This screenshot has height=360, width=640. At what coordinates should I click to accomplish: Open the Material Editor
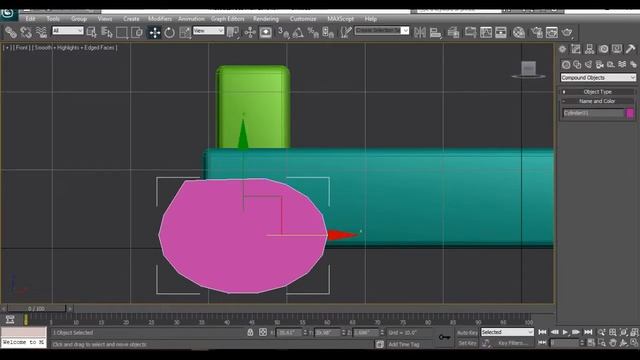click(x=519, y=32)
